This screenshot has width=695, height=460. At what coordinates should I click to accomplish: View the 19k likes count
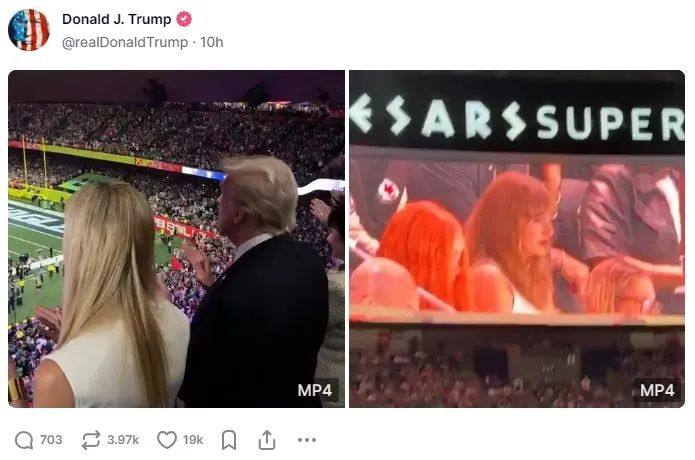193,440
